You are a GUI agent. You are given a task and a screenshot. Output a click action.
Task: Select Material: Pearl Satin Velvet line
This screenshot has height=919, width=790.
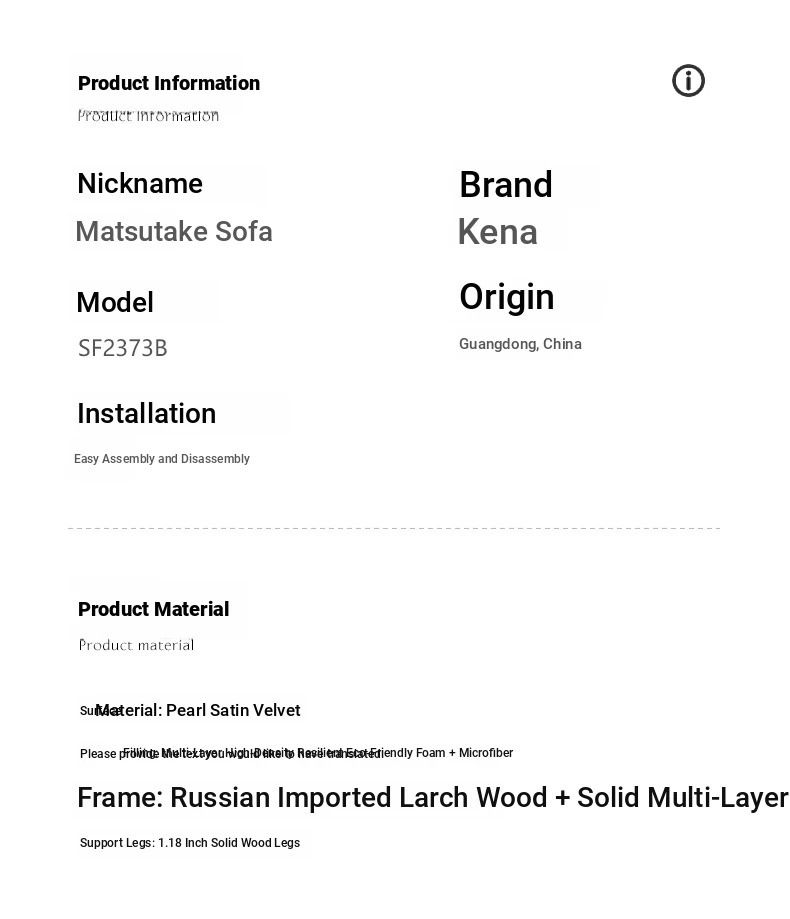click(x=198, y=710)
